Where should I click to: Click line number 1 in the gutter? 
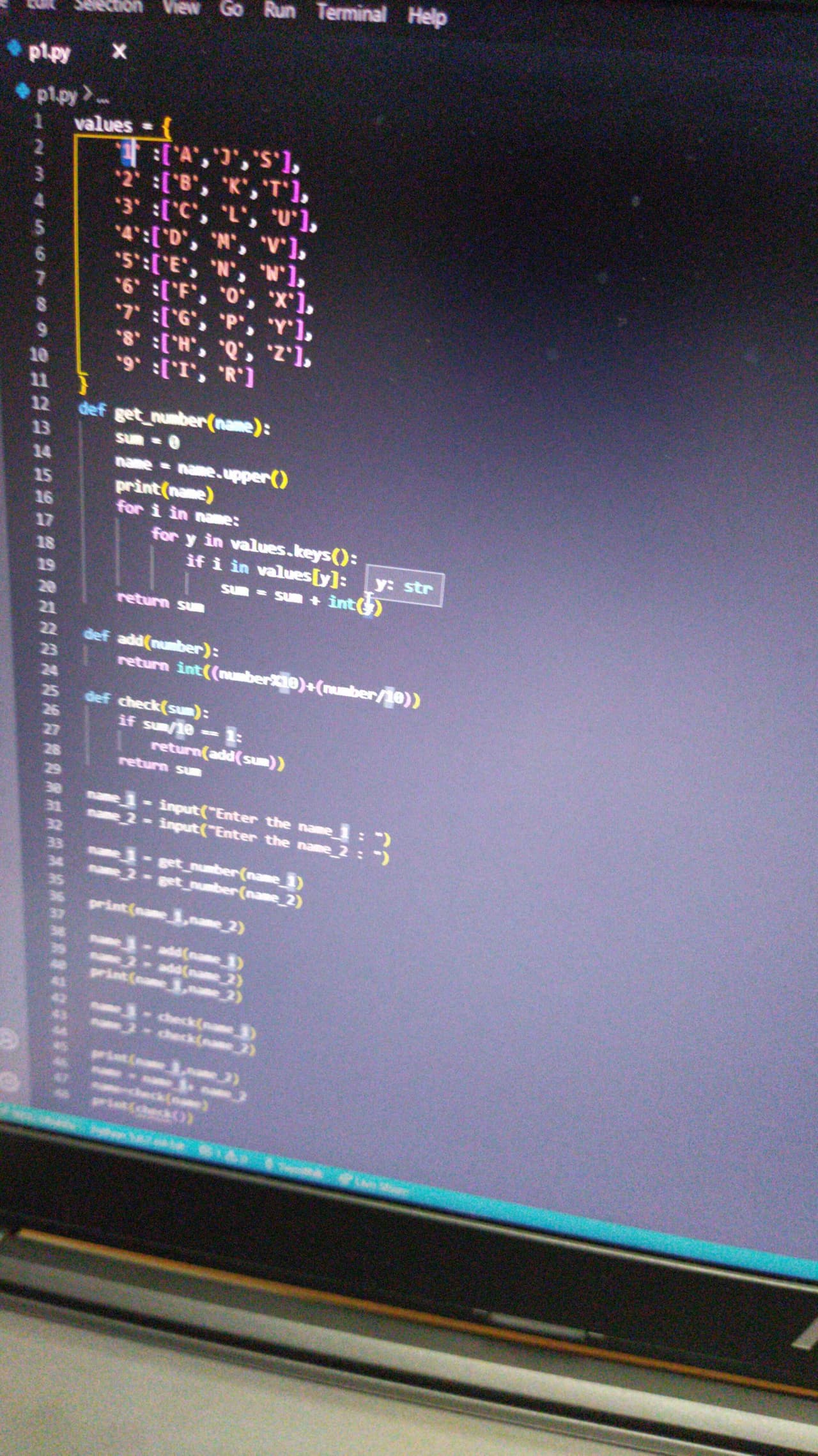pyautogui.click(x=38, y=121)
